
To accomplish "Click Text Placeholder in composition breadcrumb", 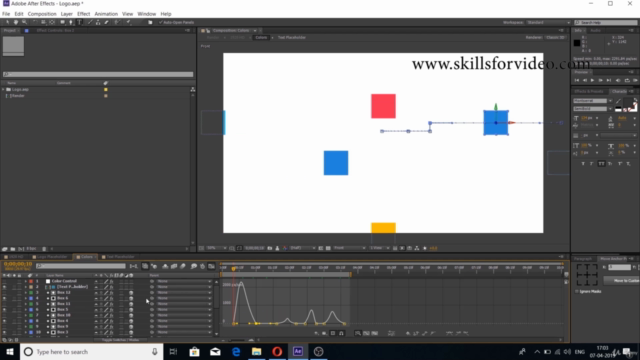I will (292, 38).
